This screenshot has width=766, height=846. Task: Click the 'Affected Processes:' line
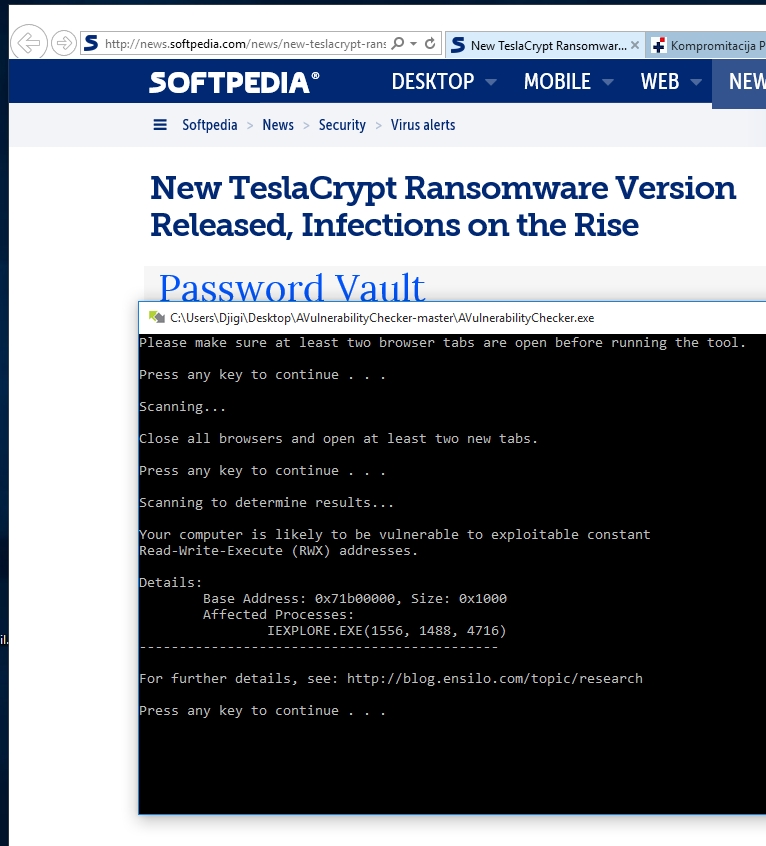(x=278, y=615)
